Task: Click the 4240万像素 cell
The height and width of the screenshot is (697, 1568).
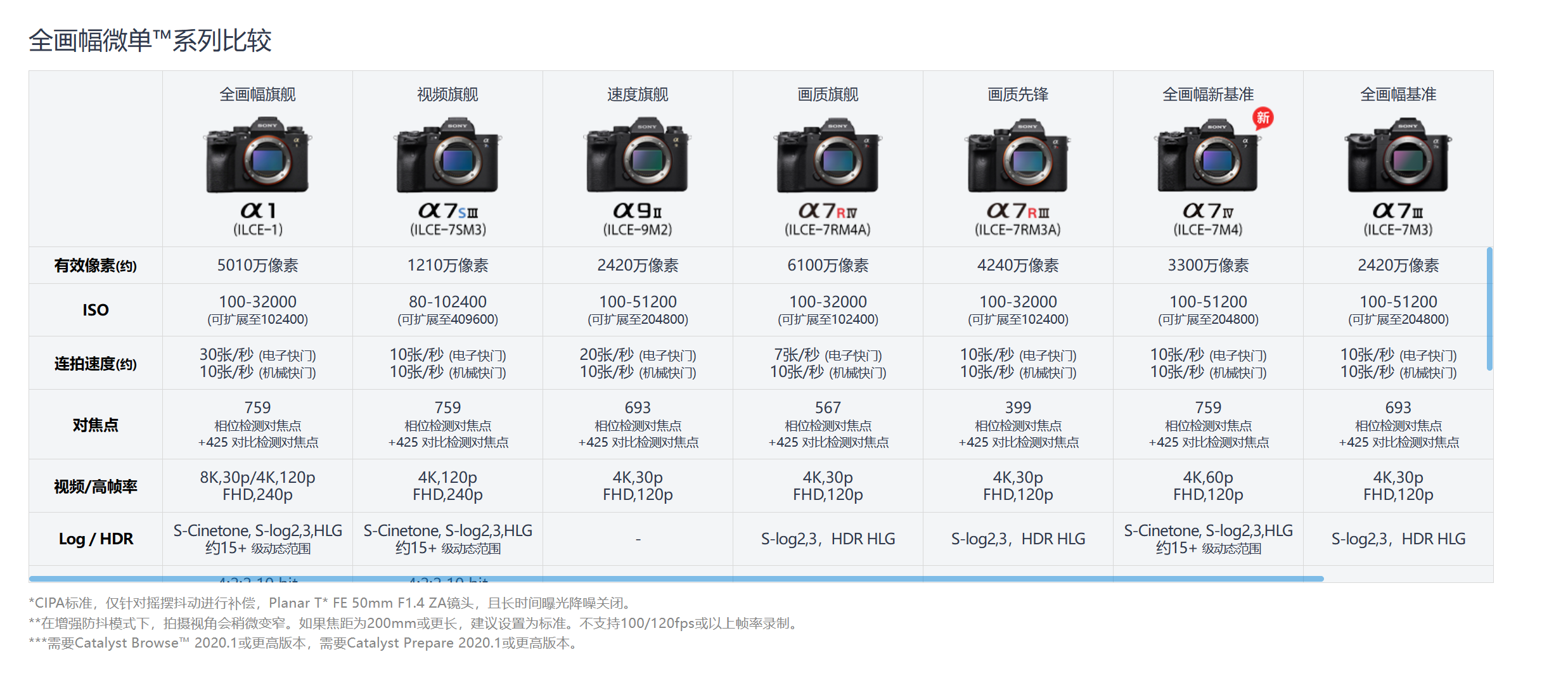Action: pos(1018,265)
